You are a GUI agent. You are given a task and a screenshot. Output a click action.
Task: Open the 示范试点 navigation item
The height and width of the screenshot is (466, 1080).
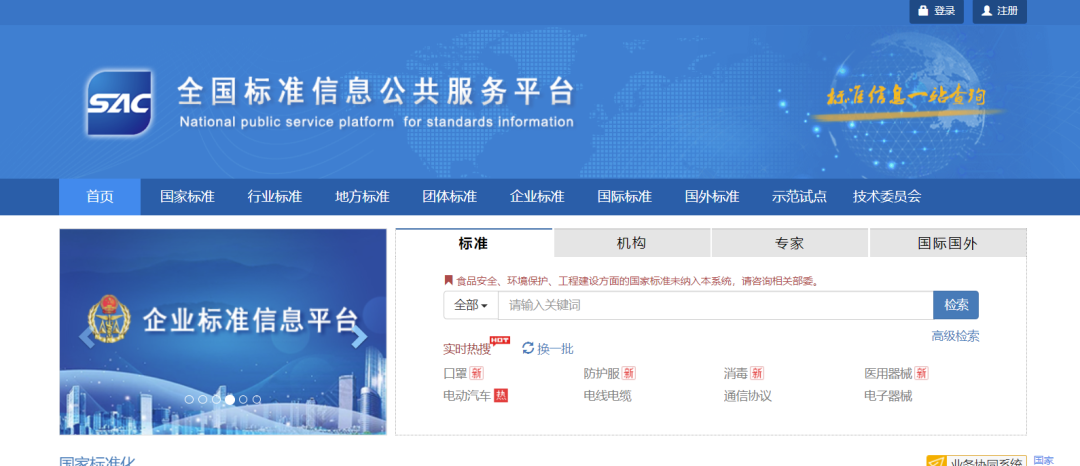(800, 197)
